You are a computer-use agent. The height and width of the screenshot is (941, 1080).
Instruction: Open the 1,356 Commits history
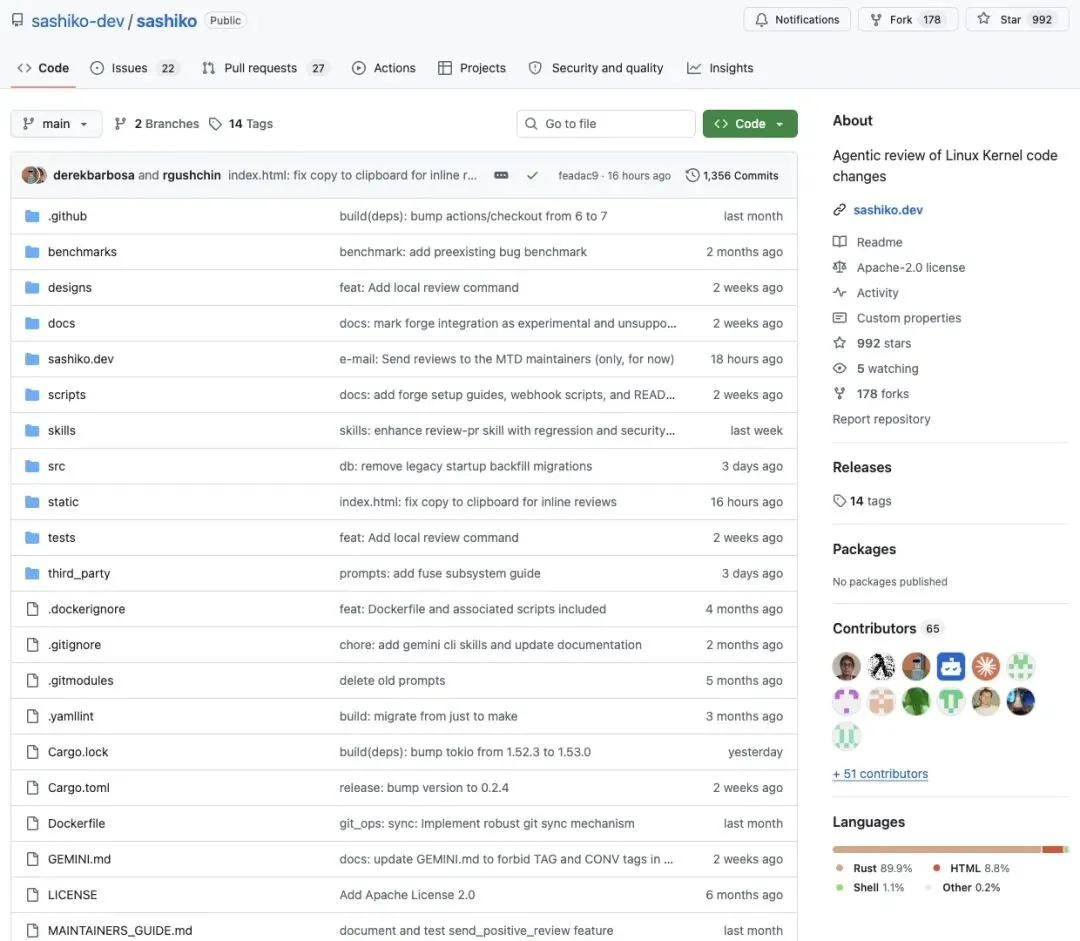tap(732, 176)
